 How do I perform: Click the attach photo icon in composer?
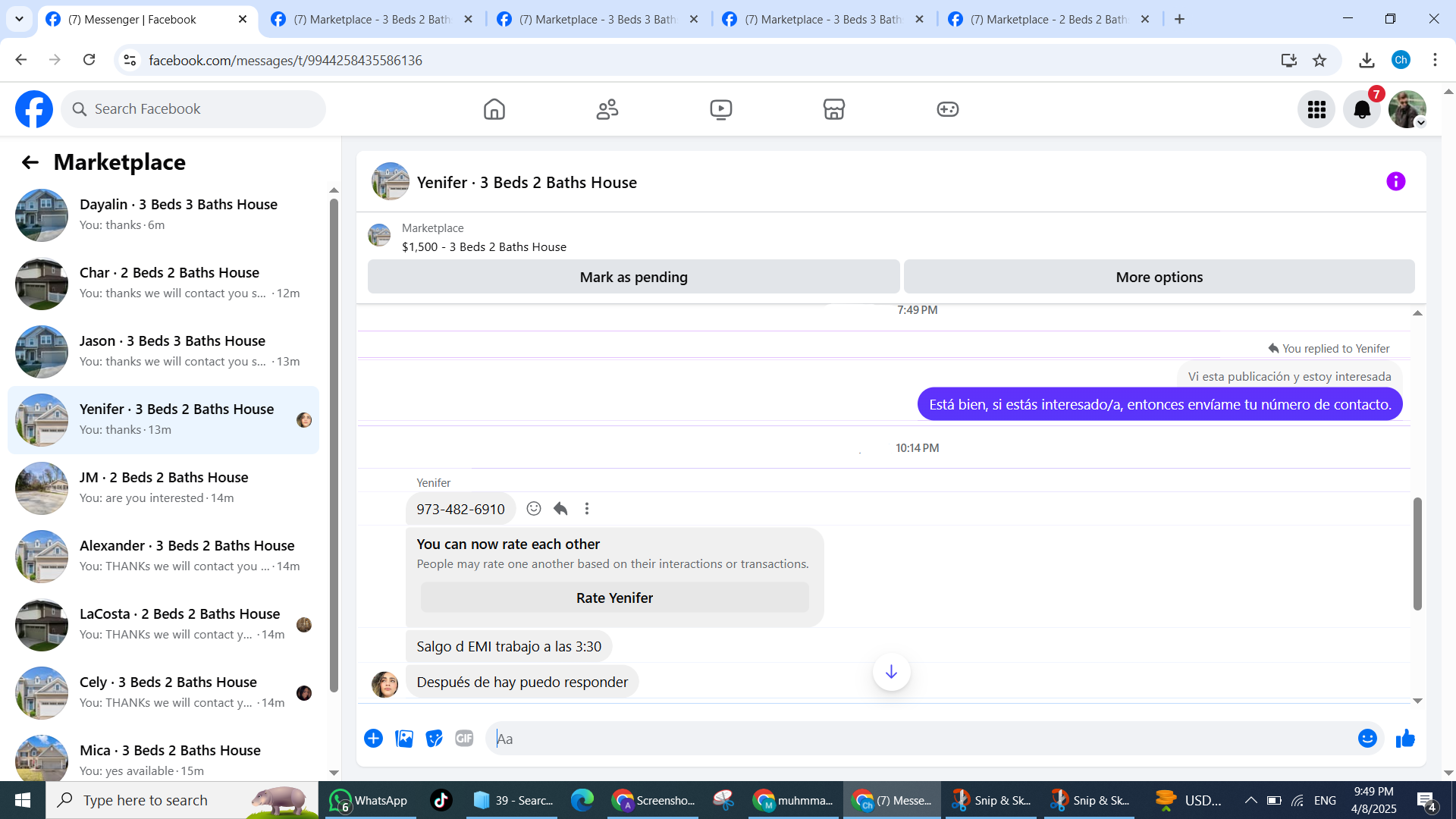pos(404,739)
